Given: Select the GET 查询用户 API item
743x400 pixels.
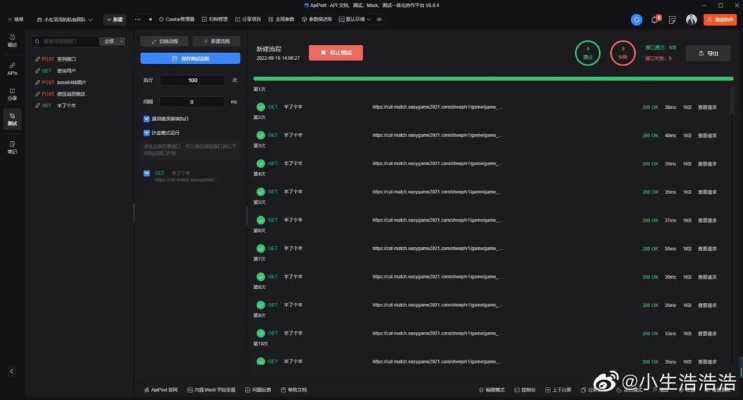Looking at the screenshot, I should tap(55, 71).
